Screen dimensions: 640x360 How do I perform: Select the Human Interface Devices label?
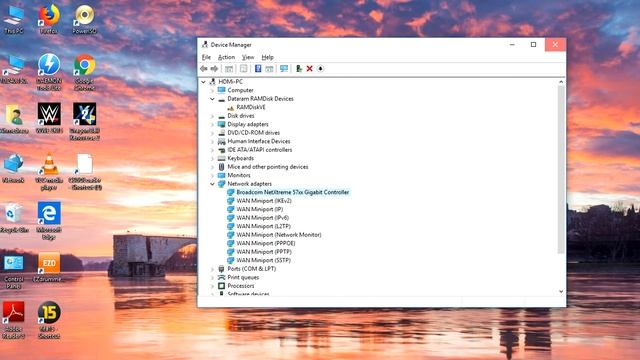pos(259,141)
